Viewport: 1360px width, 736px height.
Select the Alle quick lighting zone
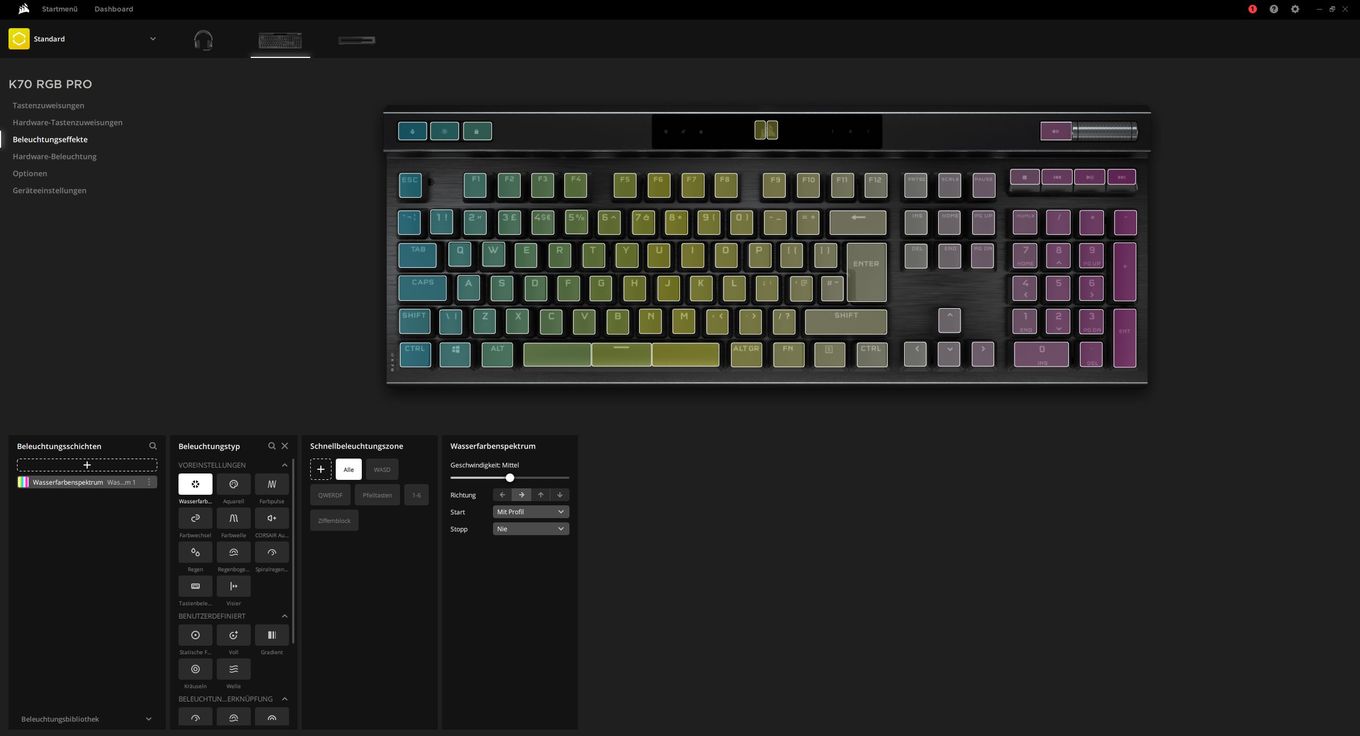coord(349,469)
